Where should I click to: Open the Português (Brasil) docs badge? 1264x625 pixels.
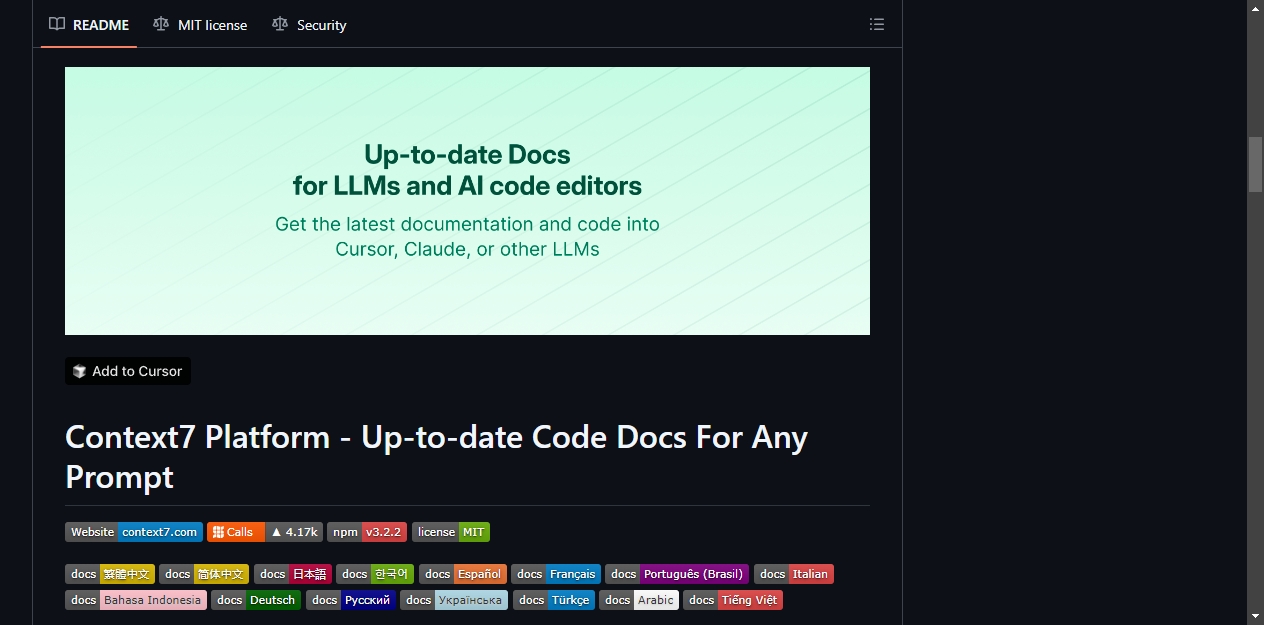click(677, 574)
